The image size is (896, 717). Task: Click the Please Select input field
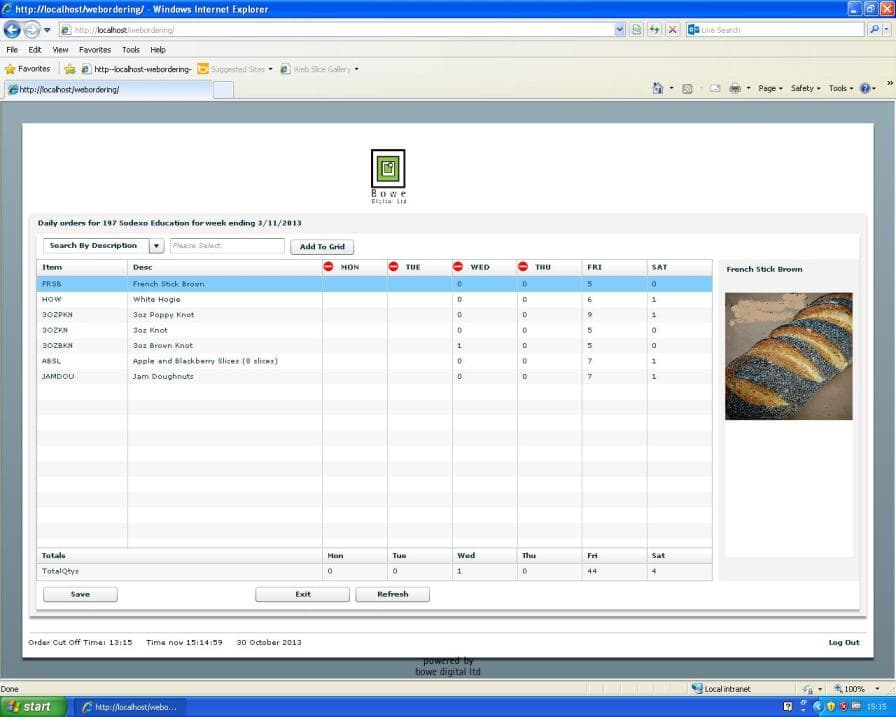(x=227, y=246)
